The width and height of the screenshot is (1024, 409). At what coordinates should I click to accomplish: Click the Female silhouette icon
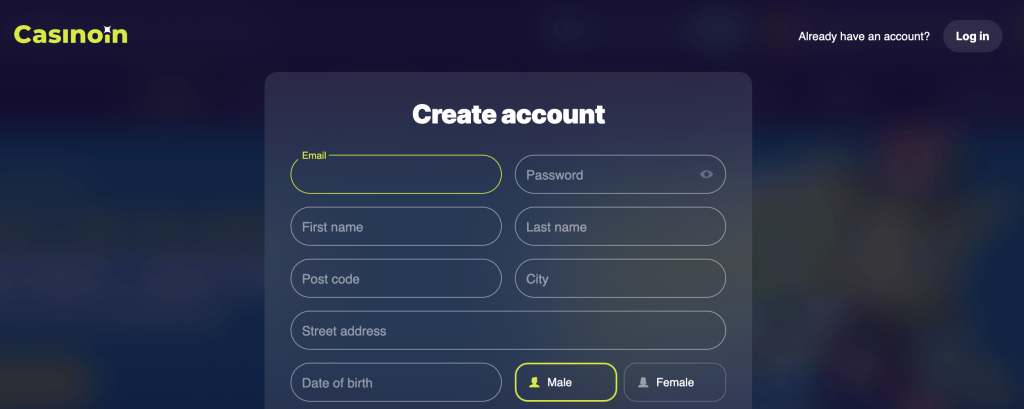tap(643, 382)
